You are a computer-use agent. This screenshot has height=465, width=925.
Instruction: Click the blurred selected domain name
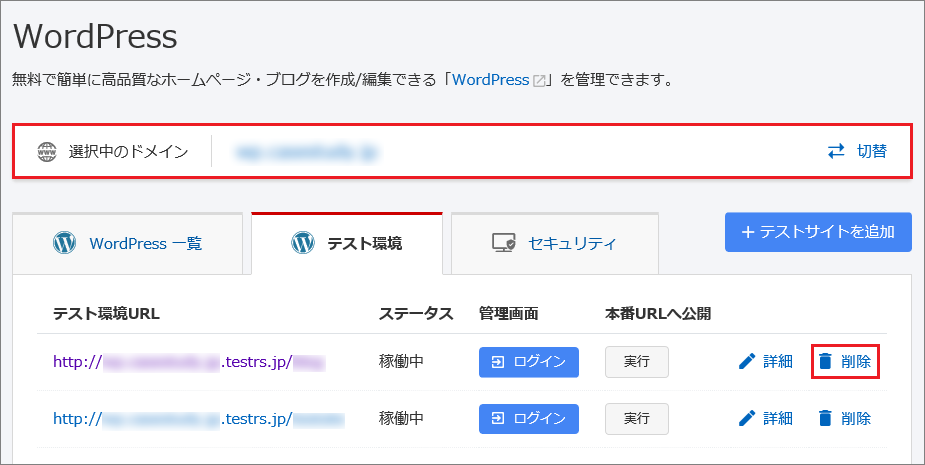pyautogui.click(x=306, y=152)
